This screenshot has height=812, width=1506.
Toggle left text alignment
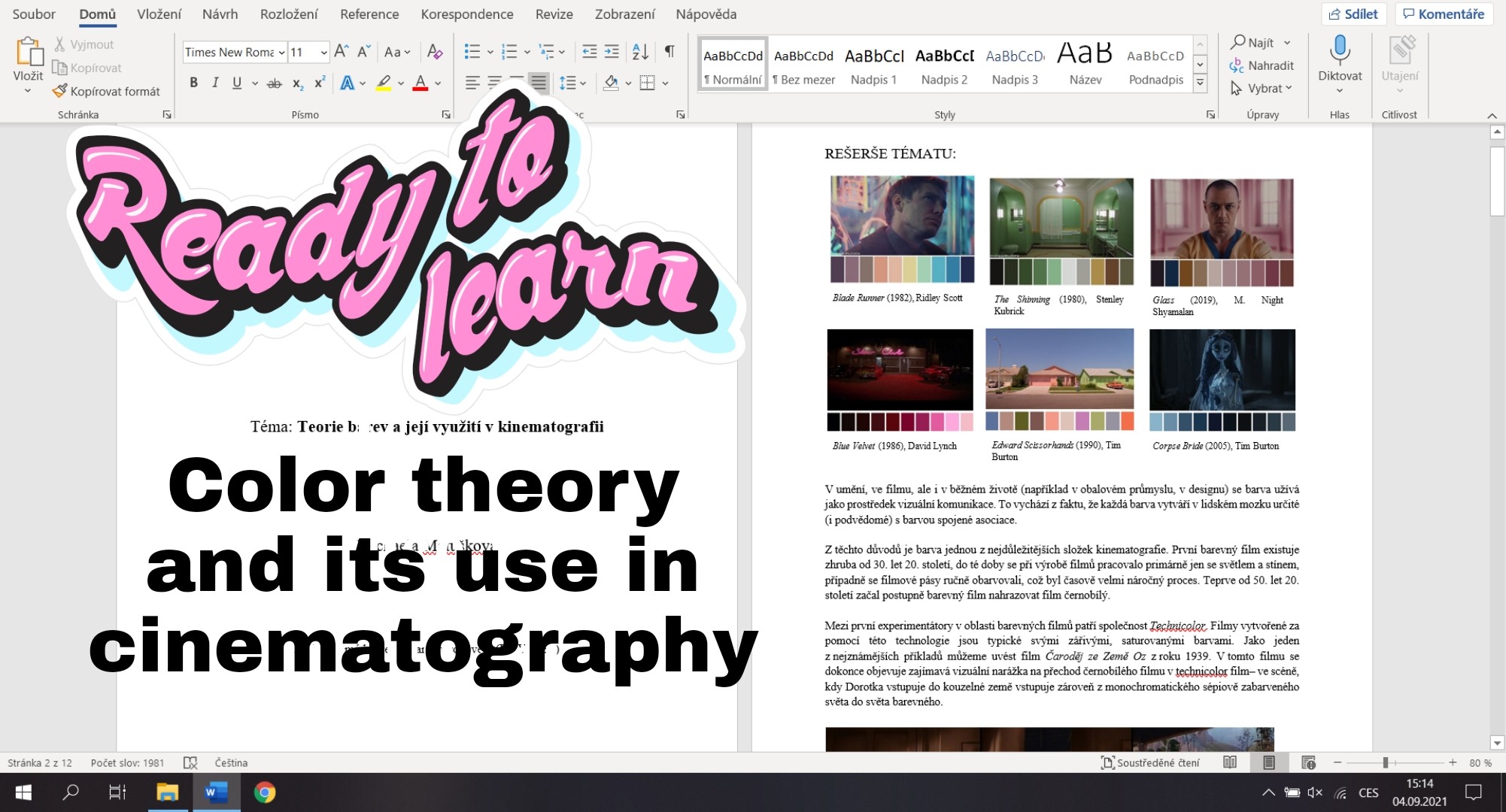point(472,83)
